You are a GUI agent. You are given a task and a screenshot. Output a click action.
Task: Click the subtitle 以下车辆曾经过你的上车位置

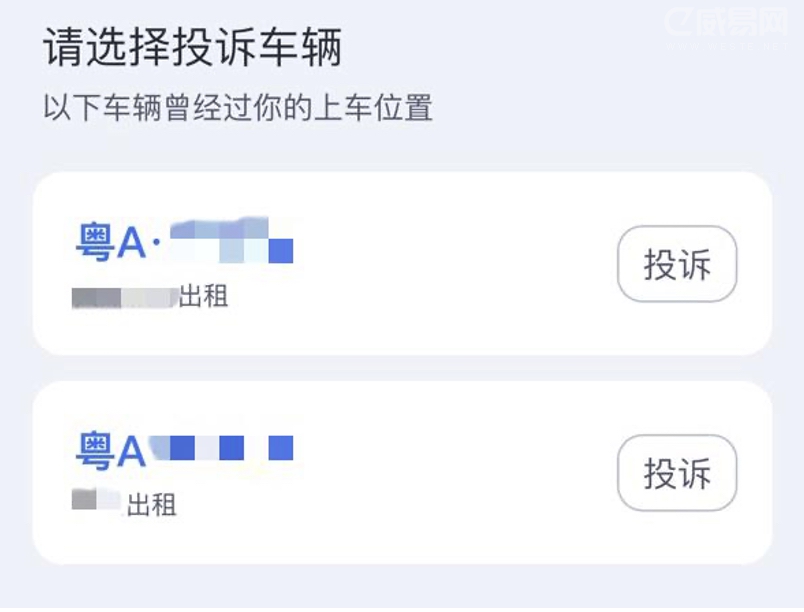point(238,108)
